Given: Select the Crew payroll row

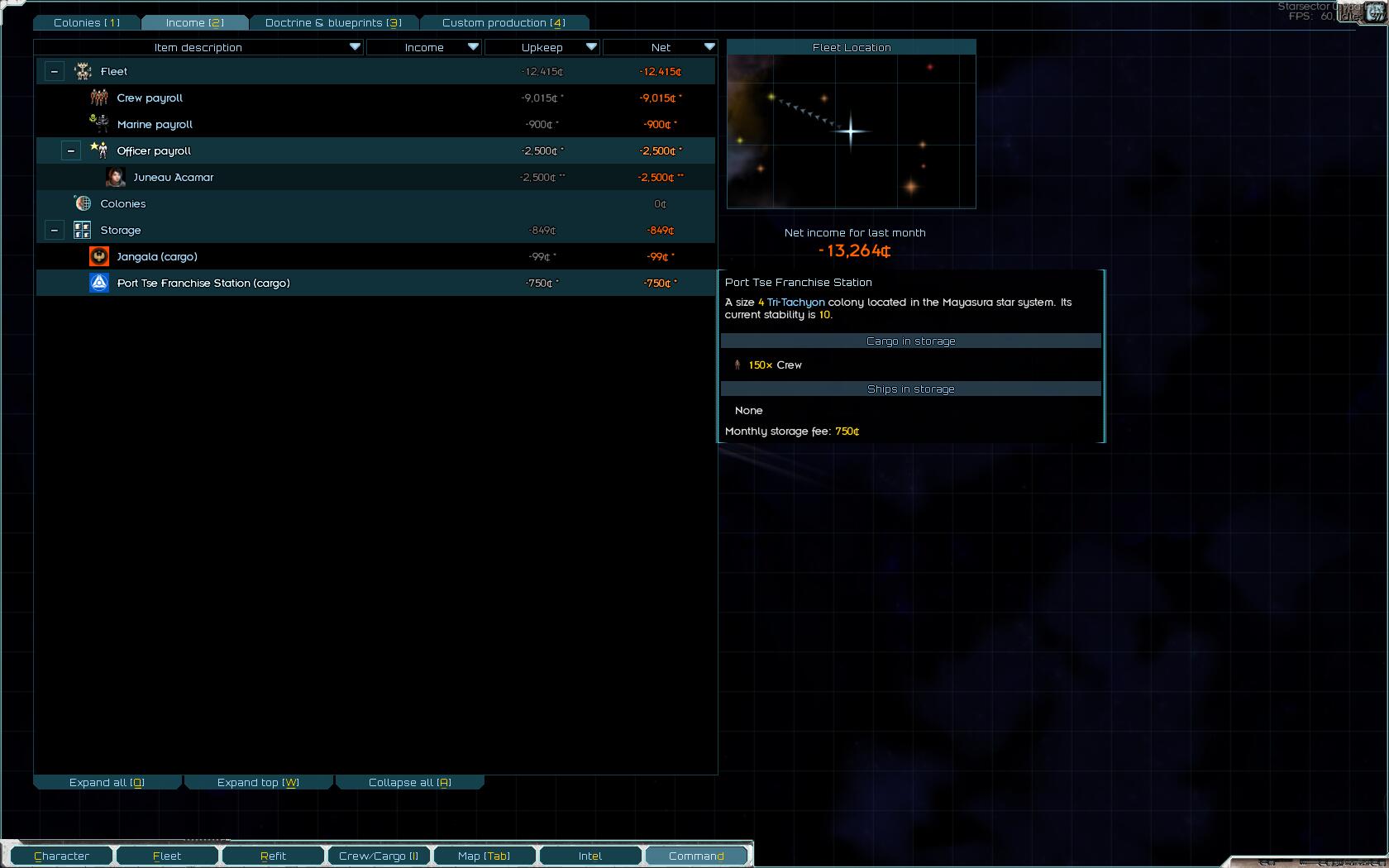Looking at the screenshot, I should click(375, 98).
